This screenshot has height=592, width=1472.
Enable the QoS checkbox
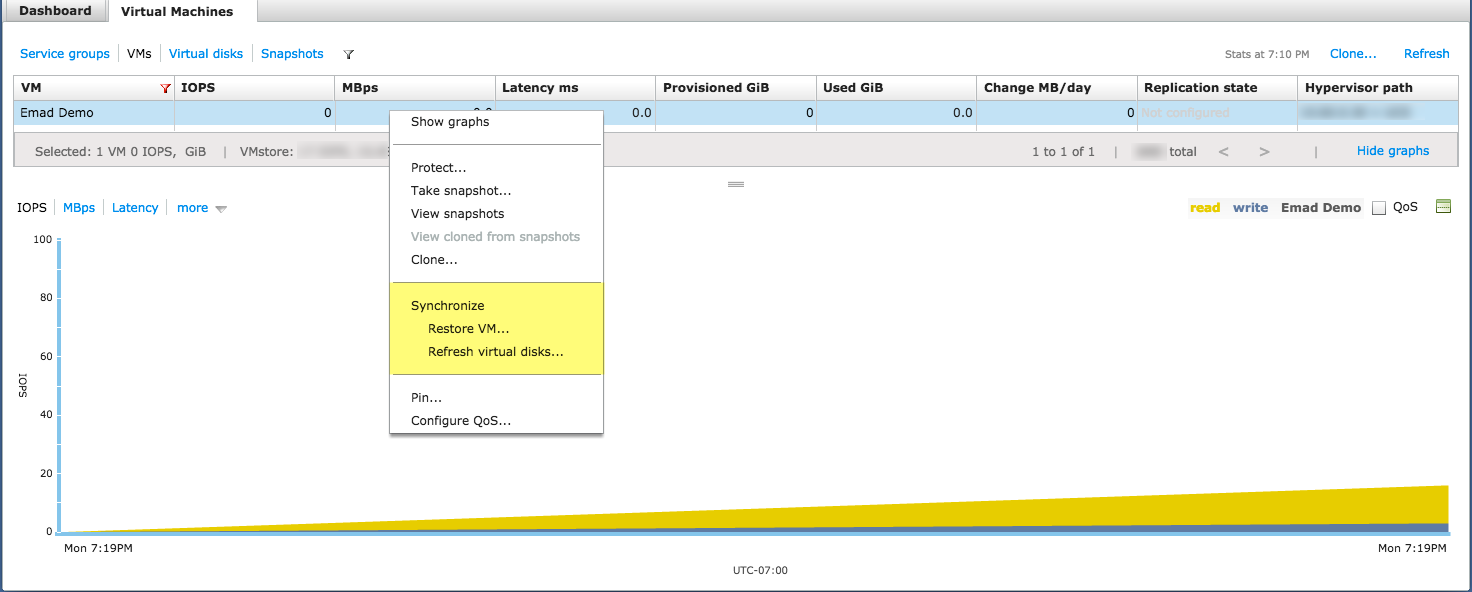coord(1379,208)
